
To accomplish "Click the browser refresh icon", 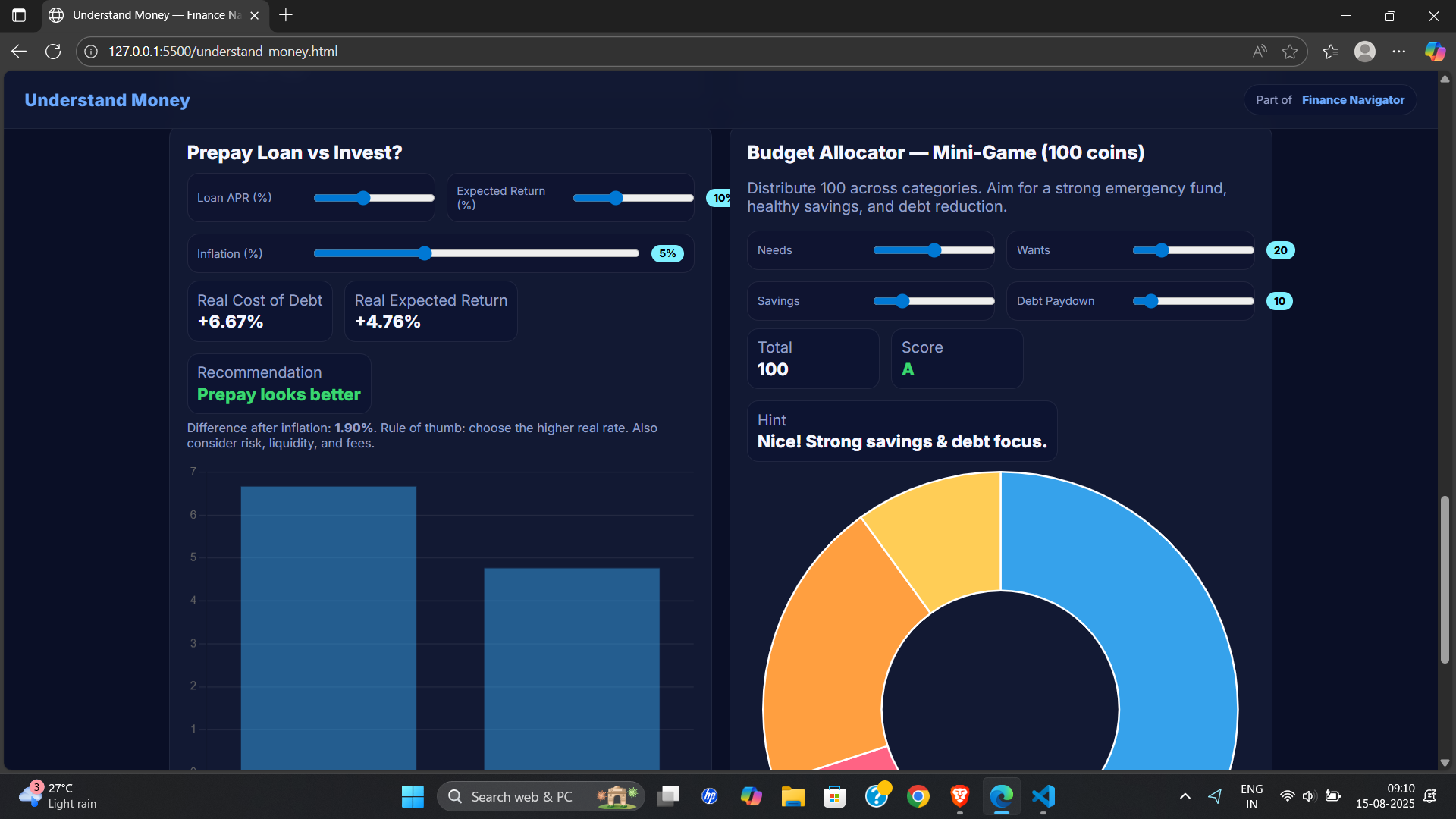I will 53,52.
